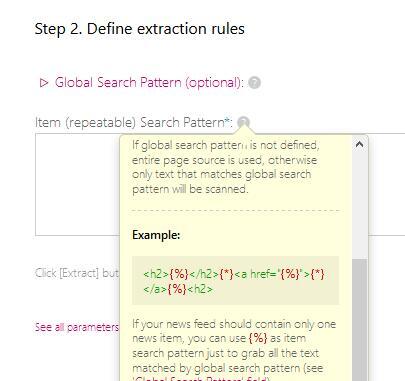Click help icon next to Item Search Pattern
Image resolution: width=405 pixels, height=381 pixels.
(x=243, y=122)
